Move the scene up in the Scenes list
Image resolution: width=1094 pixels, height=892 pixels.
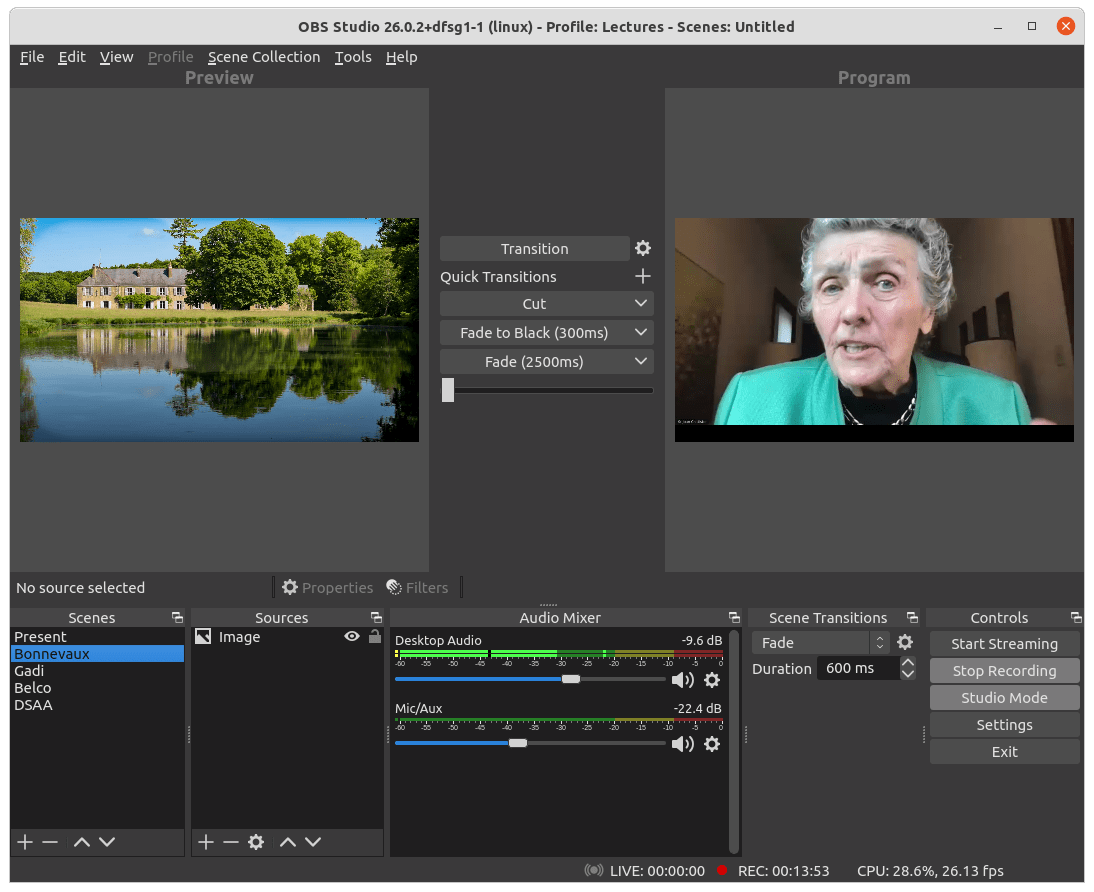point(82,842)
